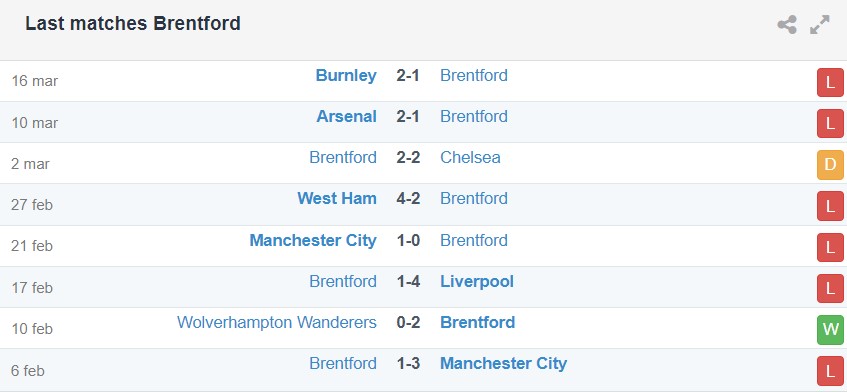Click the share icon in the header
The height and width of the screenshot is (392, 847).
pyautogui.click(x=787, y=25)
